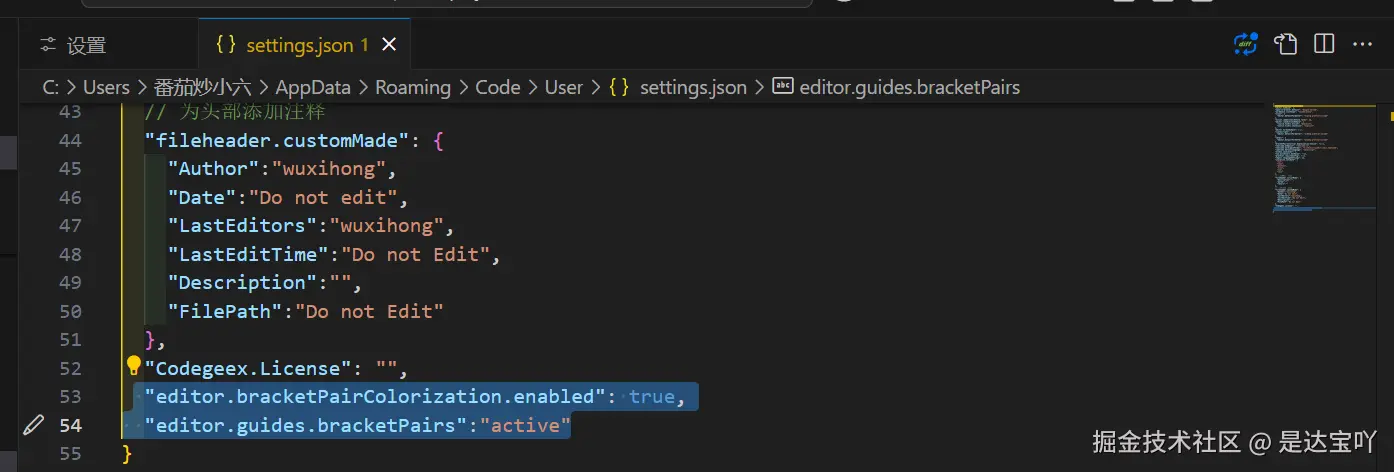Open the AppData breadcrumb dropdown

pos(313,87)
